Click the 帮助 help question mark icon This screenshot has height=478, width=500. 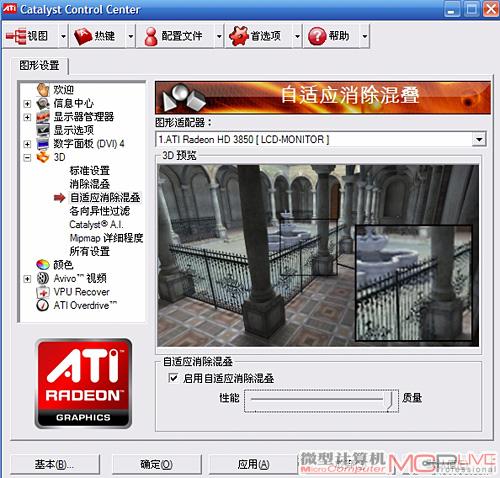point(317,36)
